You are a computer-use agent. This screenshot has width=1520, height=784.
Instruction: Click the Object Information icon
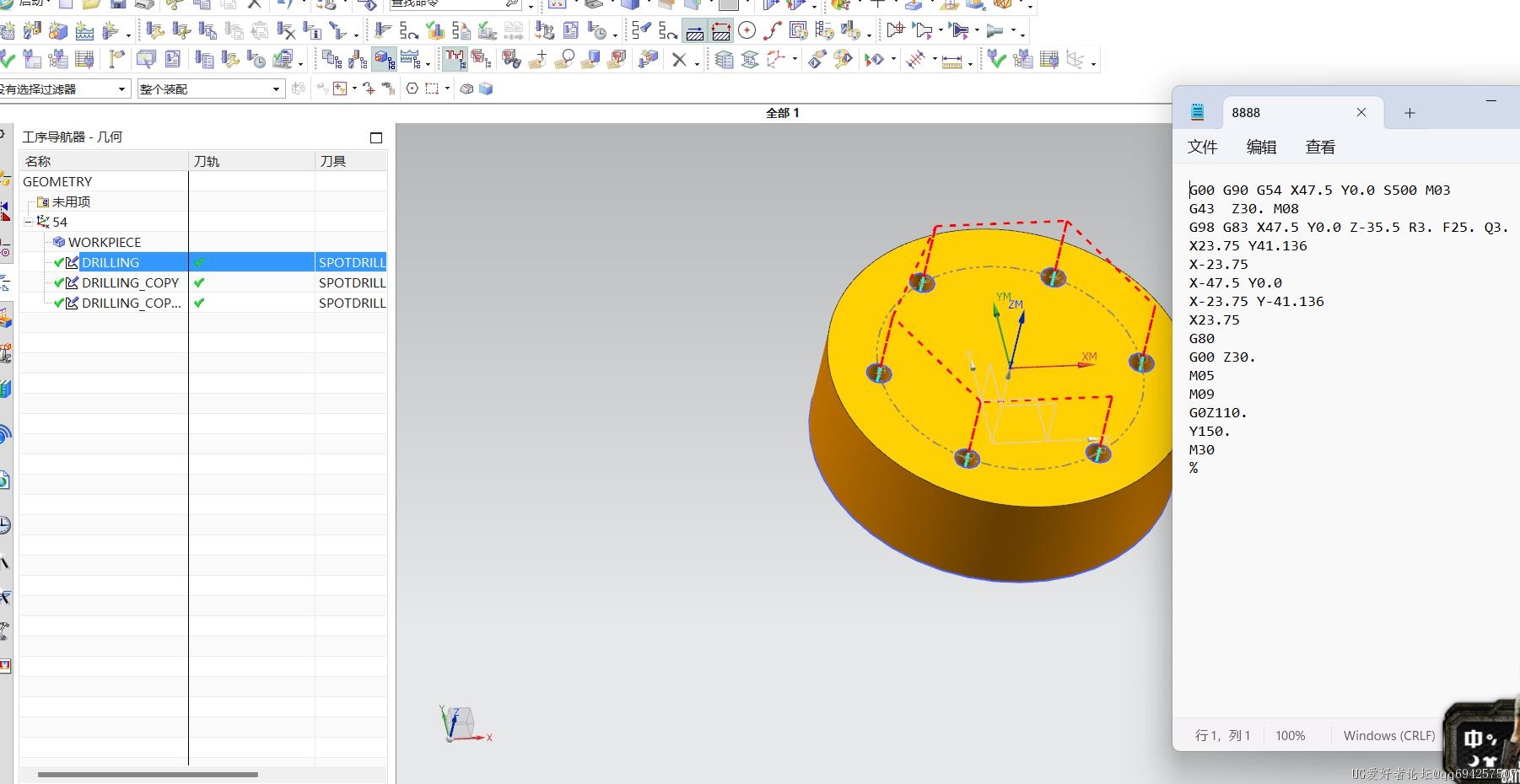click(x=312, y=31)
